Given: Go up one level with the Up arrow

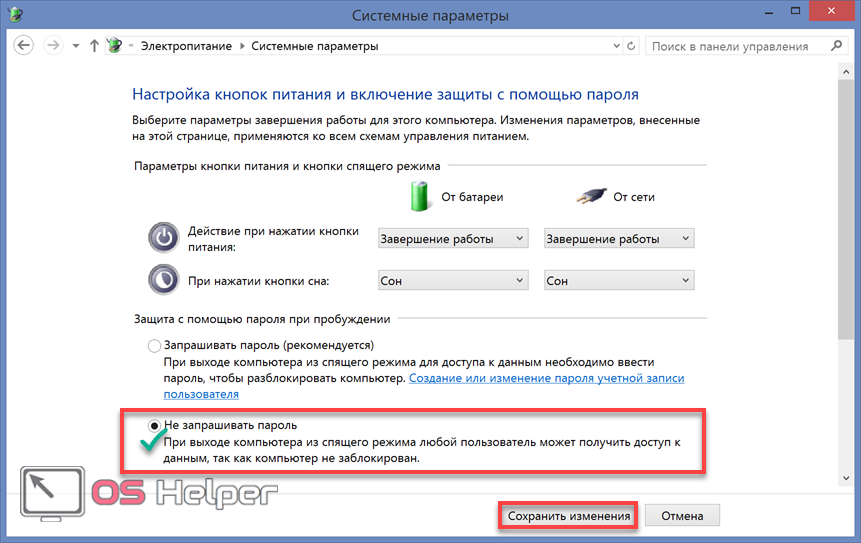Looking at the screenshot, I should coord(94,46).
